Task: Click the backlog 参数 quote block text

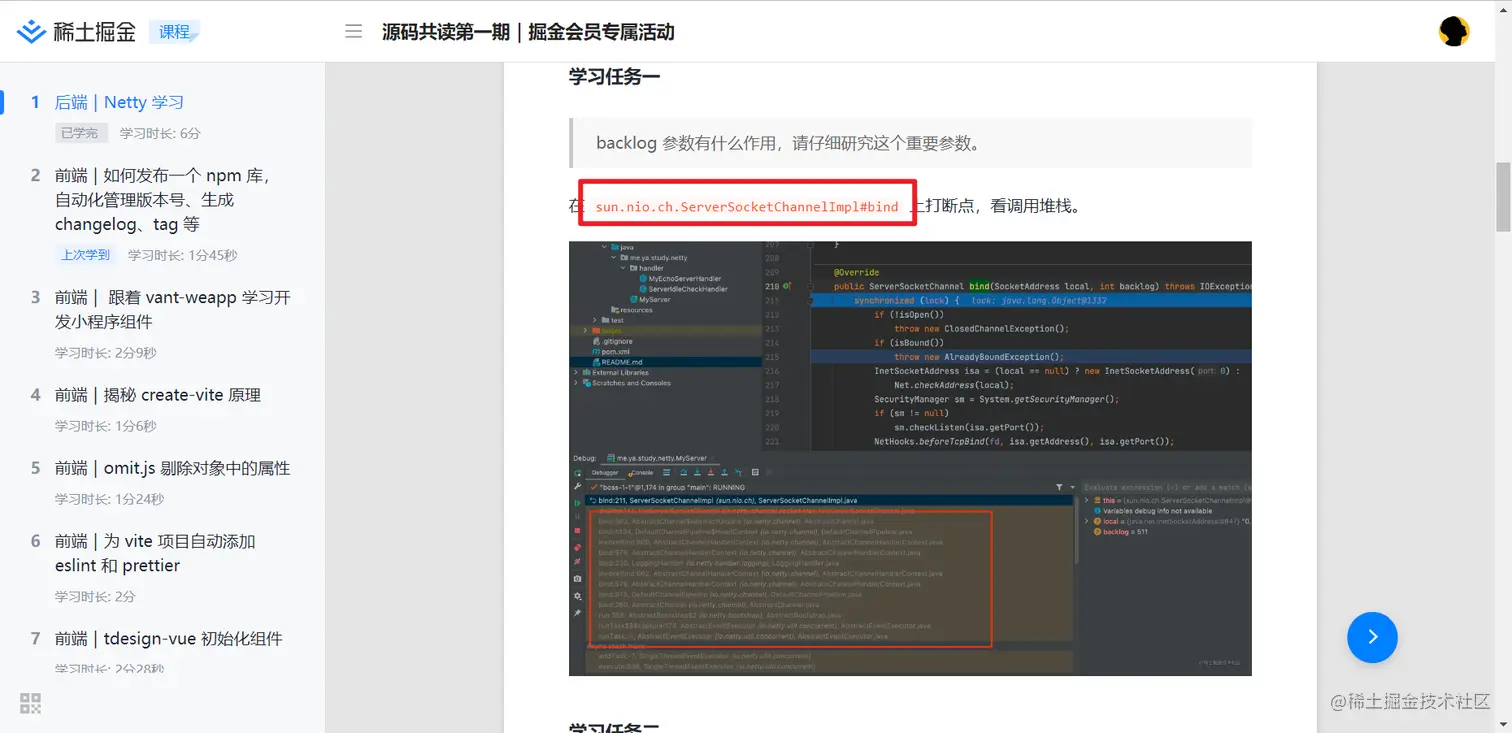Action: click(x=788, y=143)
